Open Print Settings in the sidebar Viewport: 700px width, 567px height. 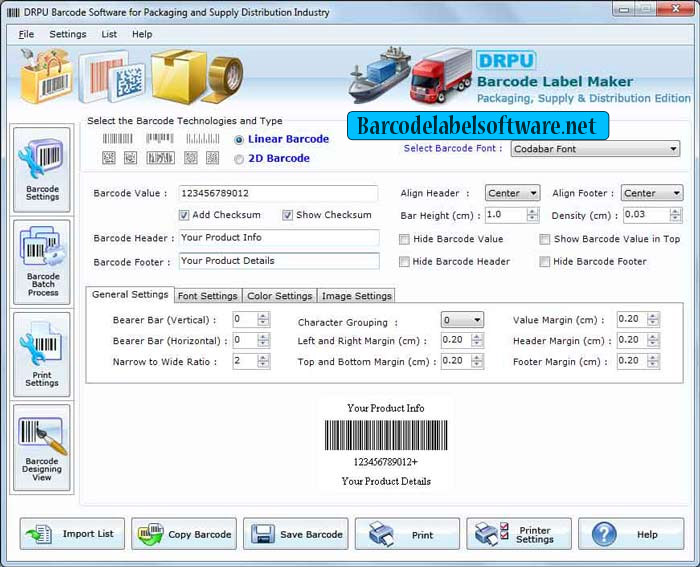click(42, 354)
